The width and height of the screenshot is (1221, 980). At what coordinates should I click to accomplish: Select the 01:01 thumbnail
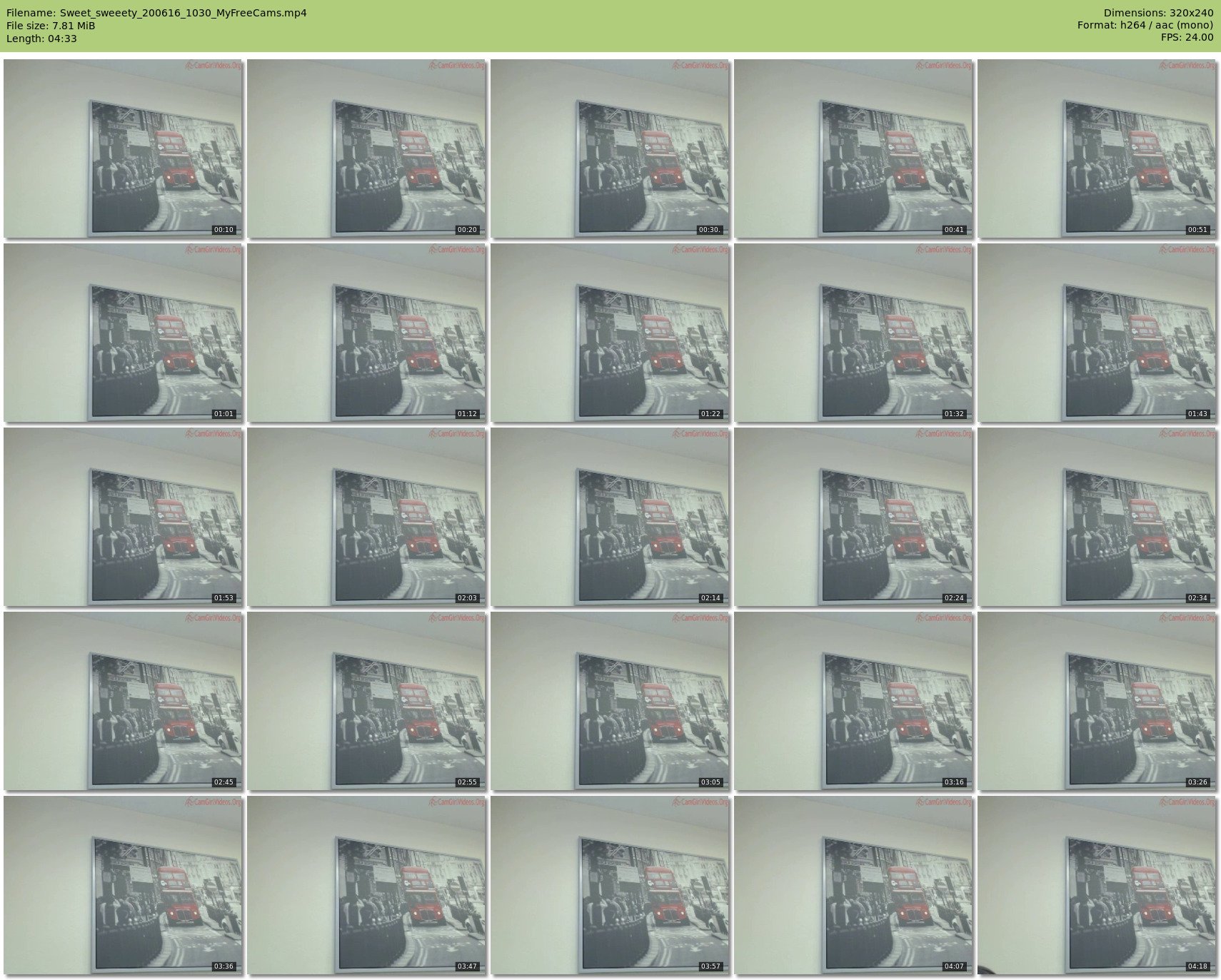[x=123, y=333]
